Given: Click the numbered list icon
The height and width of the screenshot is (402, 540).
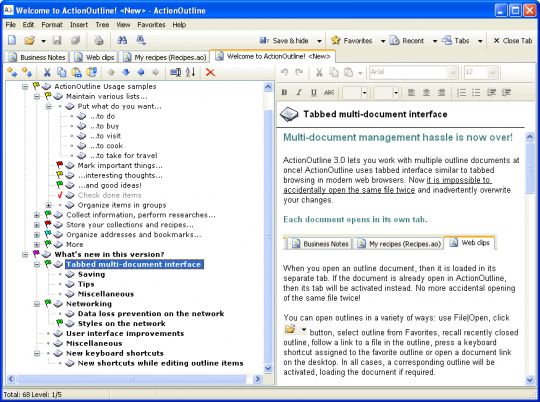Looking at the screenshot, I should [x=461, y=92].
